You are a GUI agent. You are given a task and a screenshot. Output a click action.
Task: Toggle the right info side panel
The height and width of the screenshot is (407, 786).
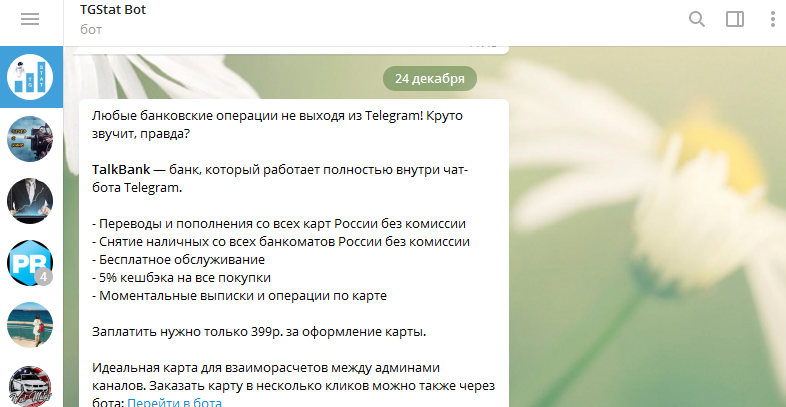pyautogui.click(x=735, y=19)
